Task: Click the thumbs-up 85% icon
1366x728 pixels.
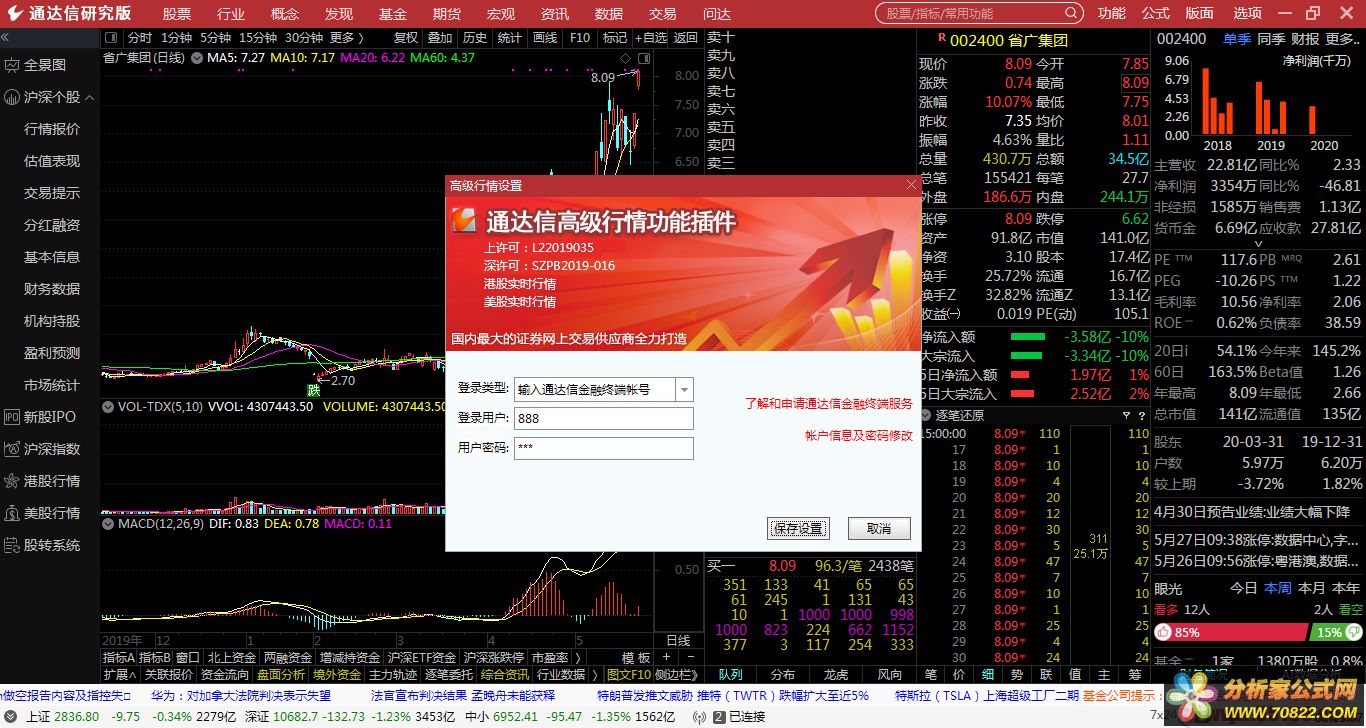Action: [1164, 632]
